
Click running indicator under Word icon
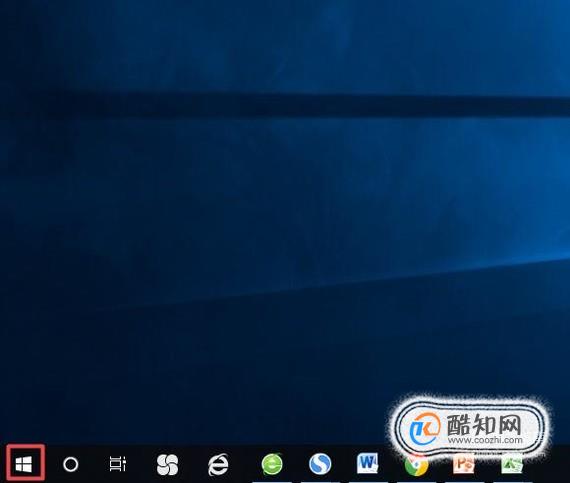tap(368, 482)
